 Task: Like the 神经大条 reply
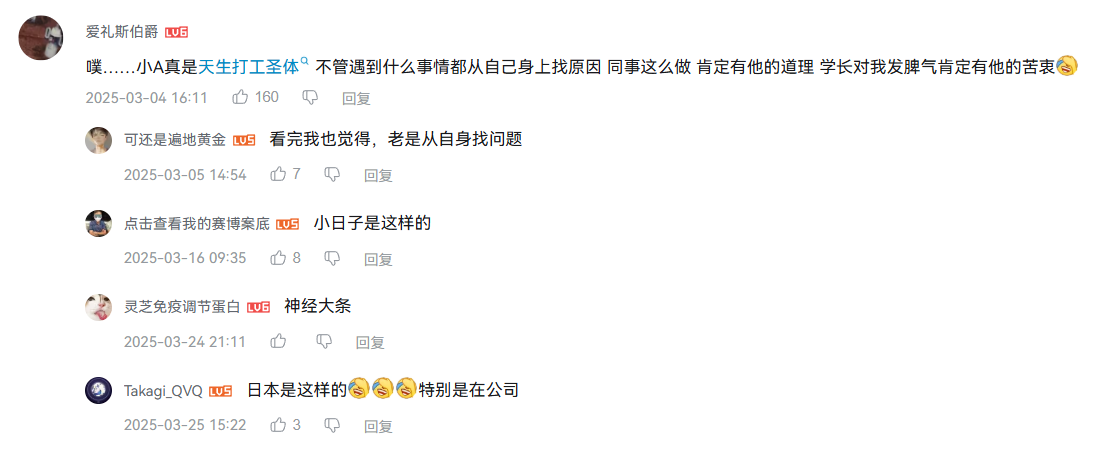(279, 341)
